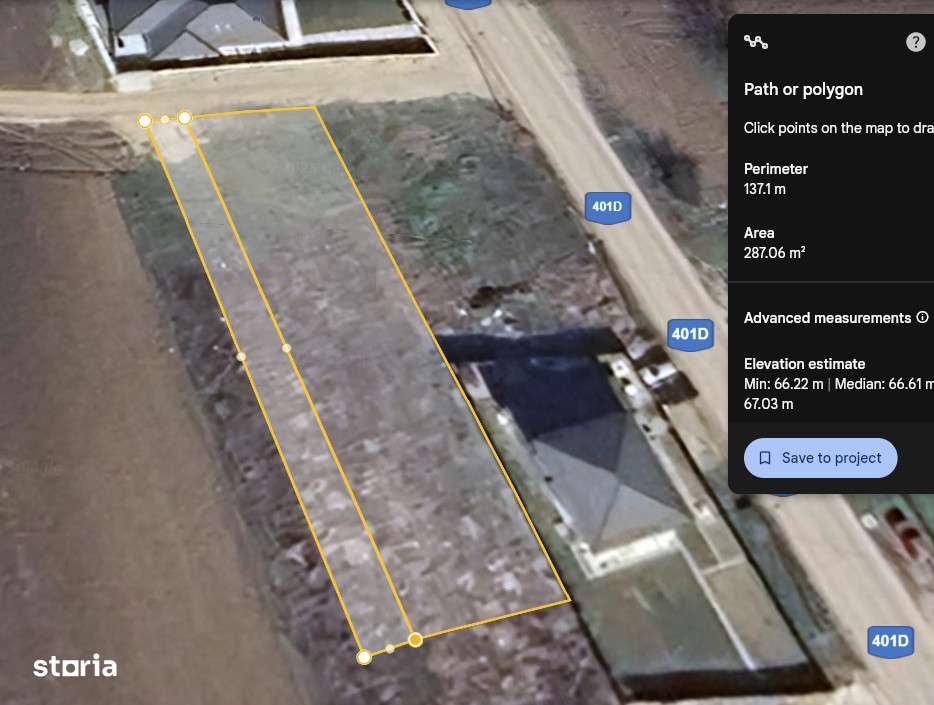This screenshot has height=705, width=934.
Task: Click midpoint handle between the two road-side vertices
Action: [x=164, y=120]
